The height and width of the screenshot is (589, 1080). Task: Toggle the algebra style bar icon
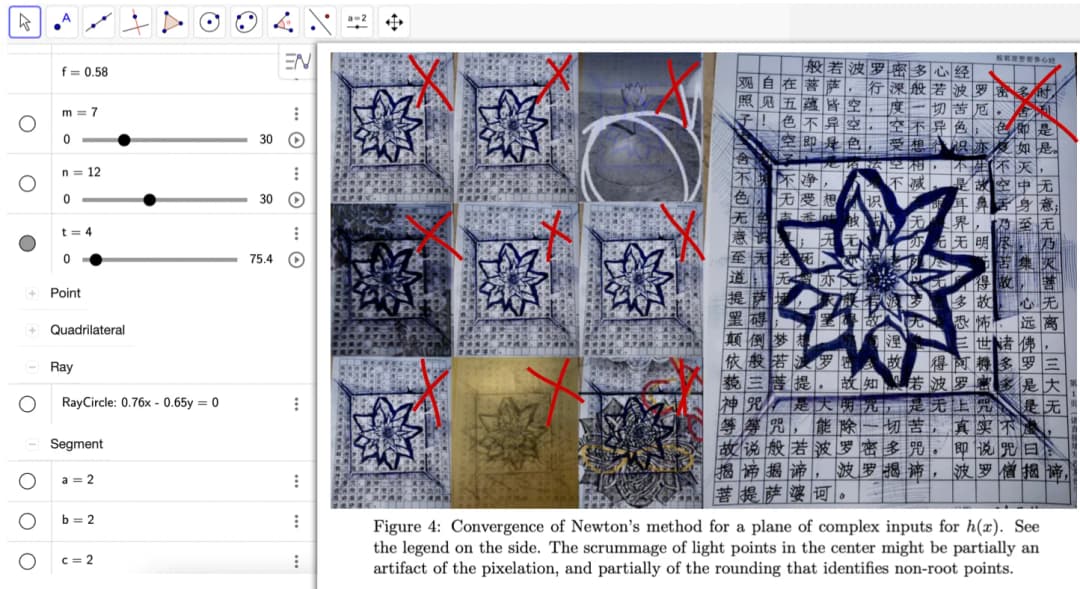(x=298, y=62)
